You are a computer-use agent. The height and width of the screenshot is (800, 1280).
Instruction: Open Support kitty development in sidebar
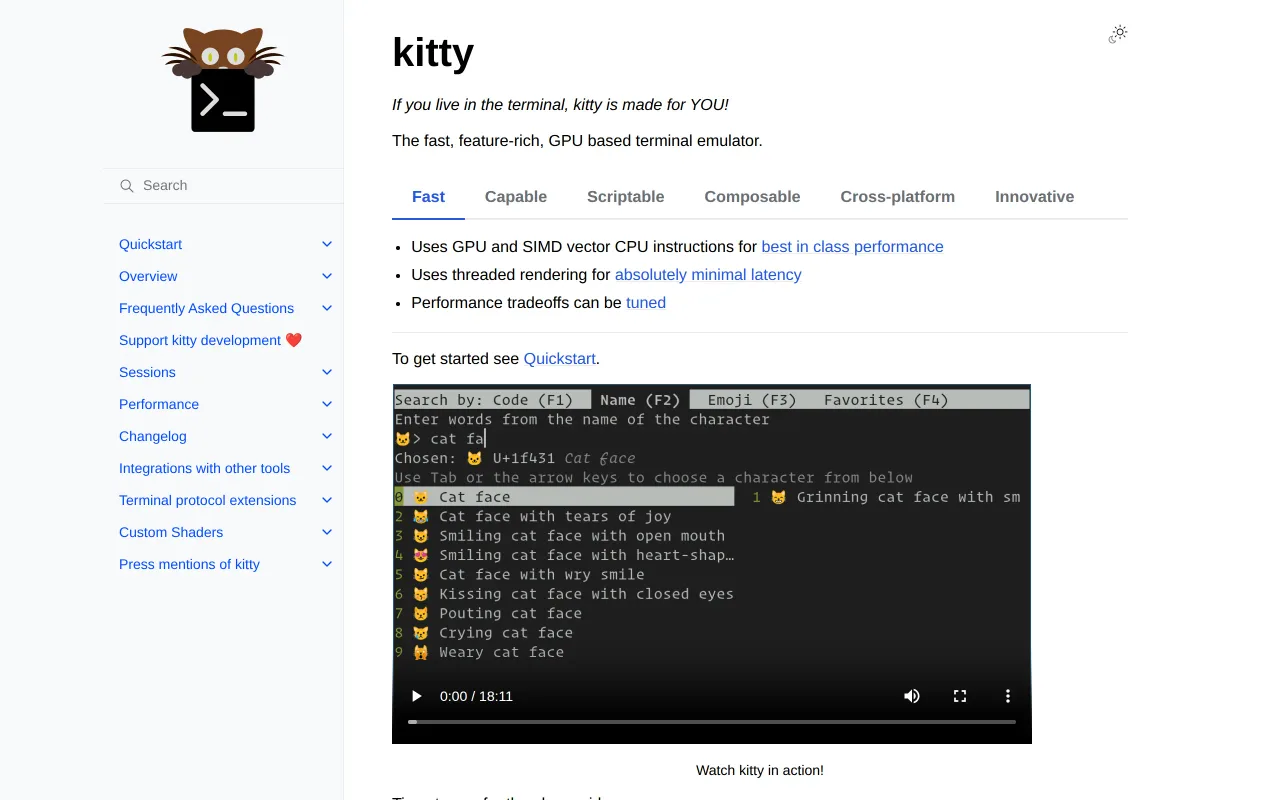click(x=210, y=340)
